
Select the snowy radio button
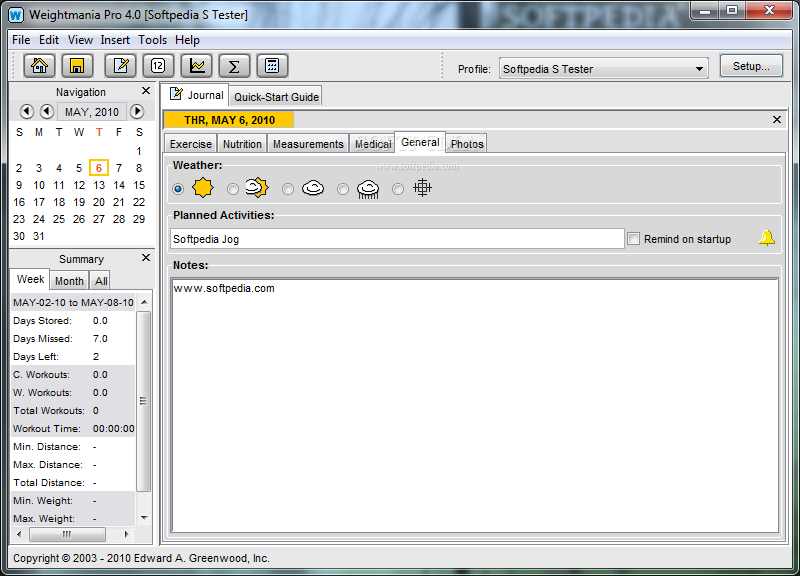pyautogui.click(x=398, y=189)
